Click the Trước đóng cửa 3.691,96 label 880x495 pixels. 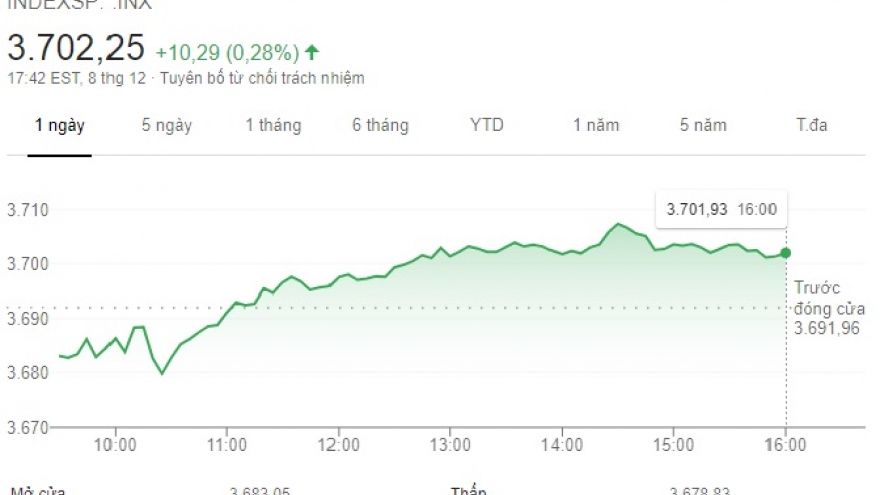click(x=827, y=306)
